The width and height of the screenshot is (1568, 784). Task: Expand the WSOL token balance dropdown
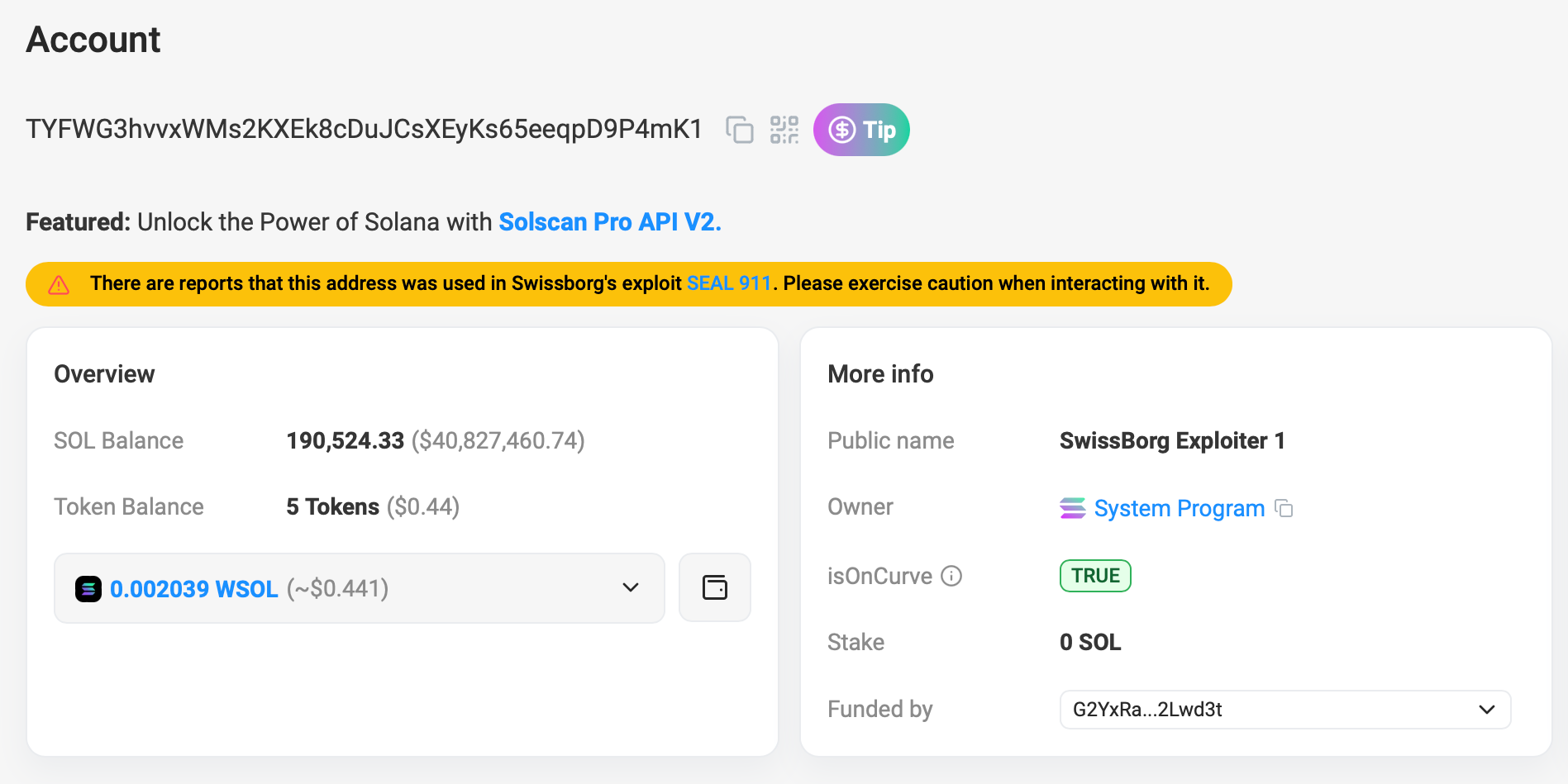click(x=630, y=588)
